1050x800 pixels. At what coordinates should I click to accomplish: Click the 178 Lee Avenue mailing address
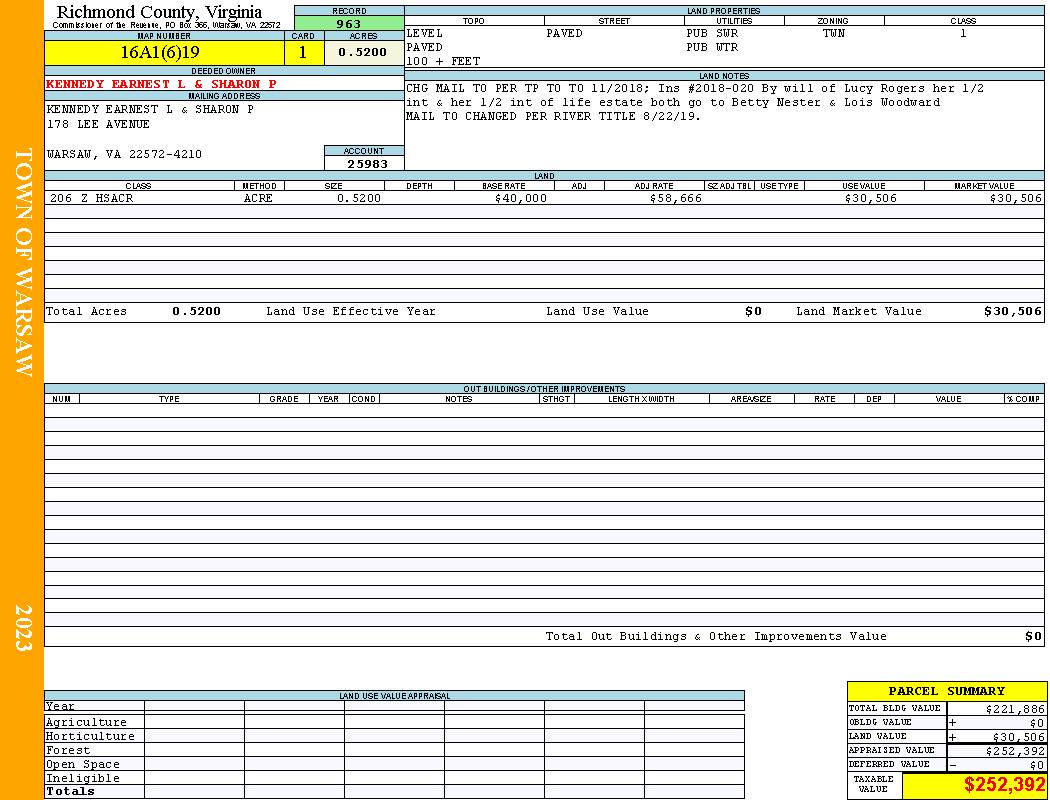(98, 125)
